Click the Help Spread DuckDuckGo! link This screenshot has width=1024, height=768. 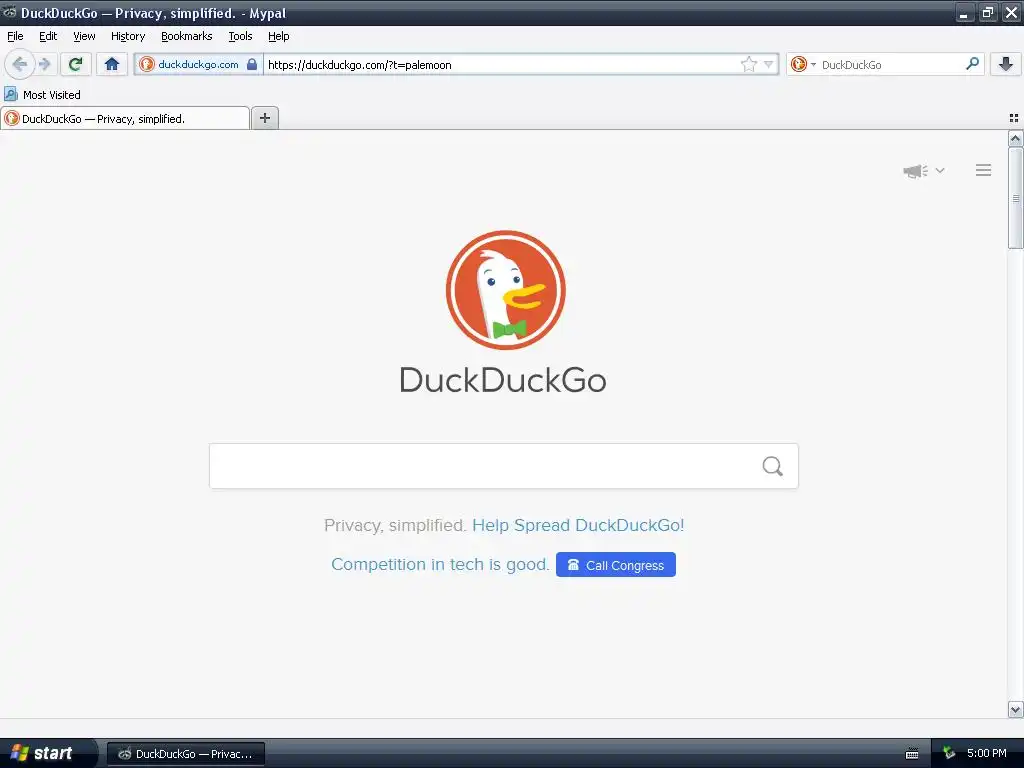click(578, 525)
